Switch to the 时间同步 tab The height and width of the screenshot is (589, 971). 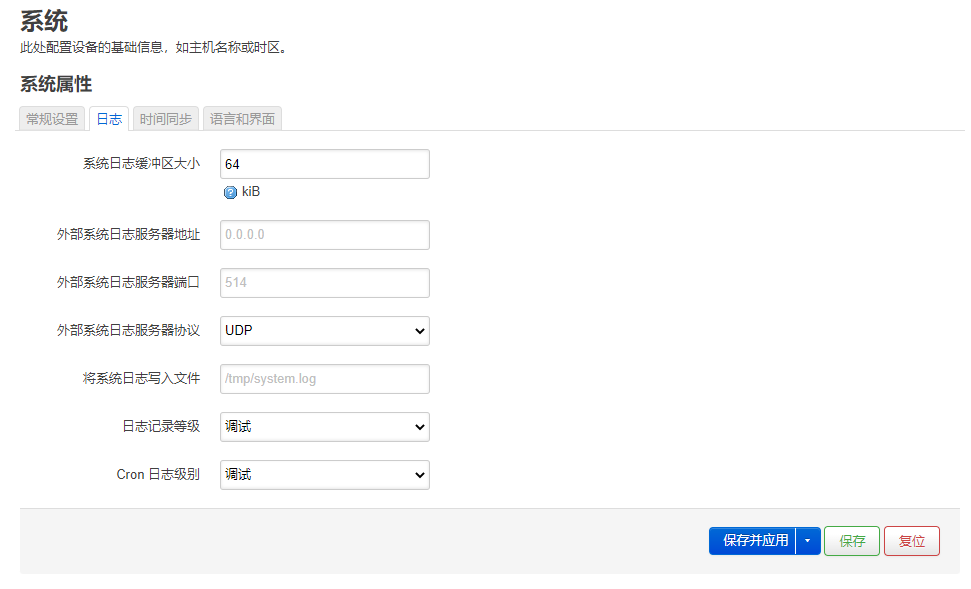[x=166, y=119]
